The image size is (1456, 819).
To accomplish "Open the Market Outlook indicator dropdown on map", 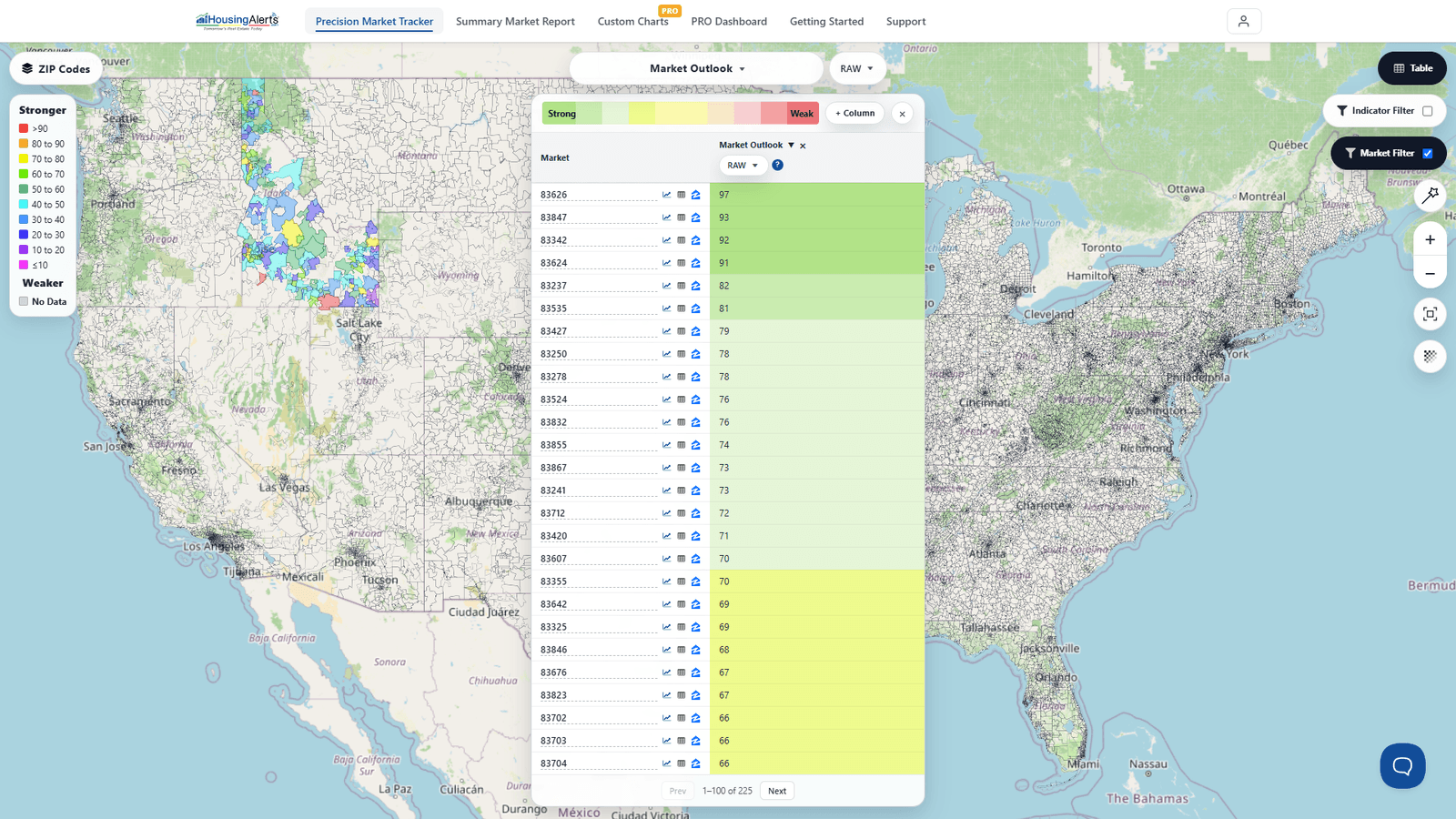I will point(697,68).
